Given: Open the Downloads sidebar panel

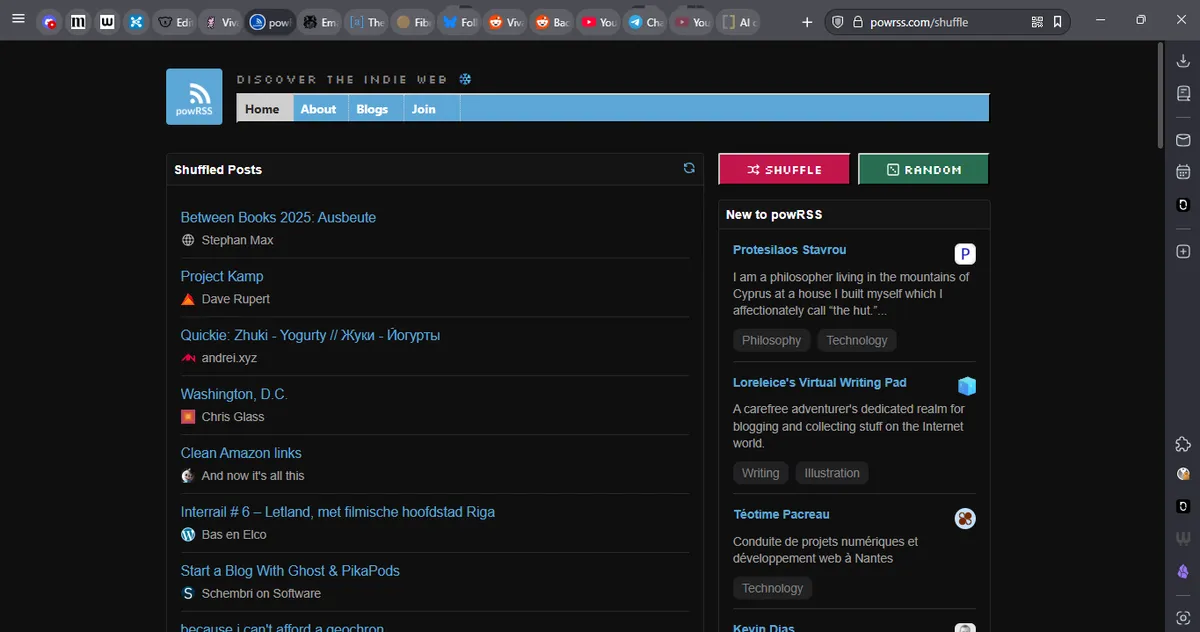Looking at the screenshot, I should click(1183, 62).
